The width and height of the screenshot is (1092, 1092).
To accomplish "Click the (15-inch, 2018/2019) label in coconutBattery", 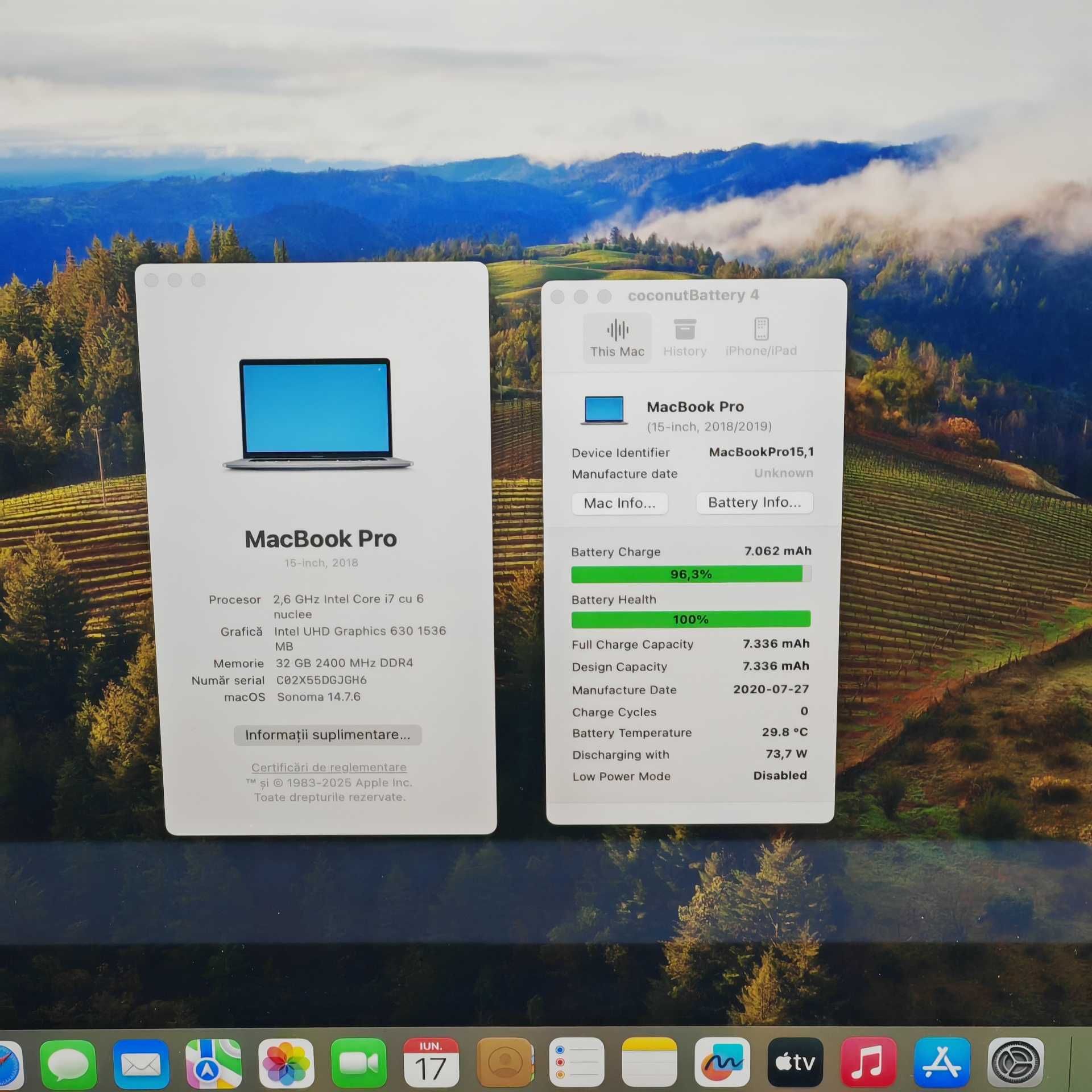I will point(709,427).
